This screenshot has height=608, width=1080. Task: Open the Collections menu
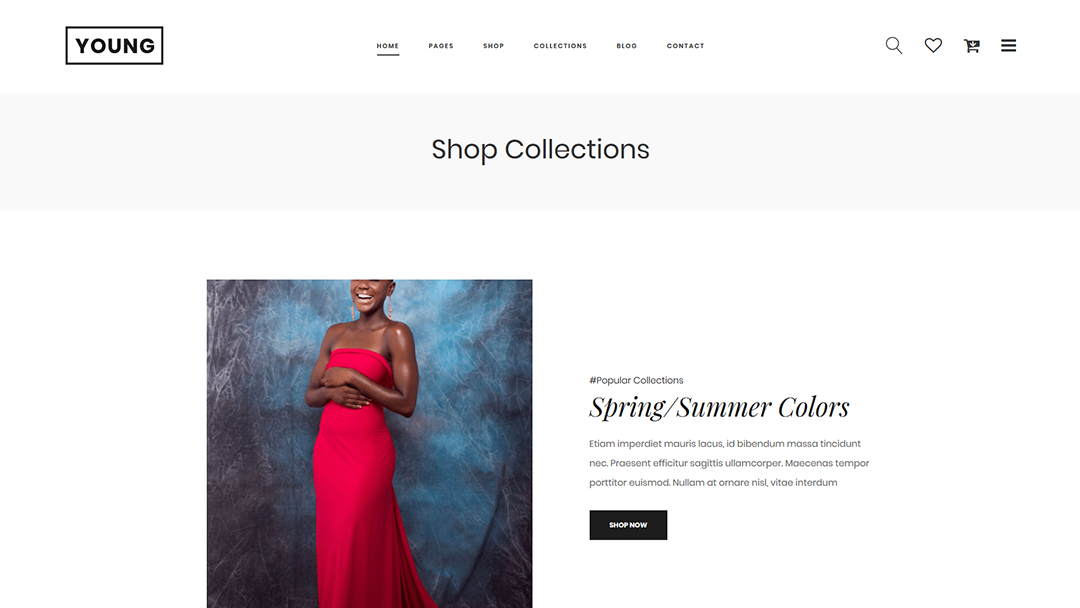560,46
